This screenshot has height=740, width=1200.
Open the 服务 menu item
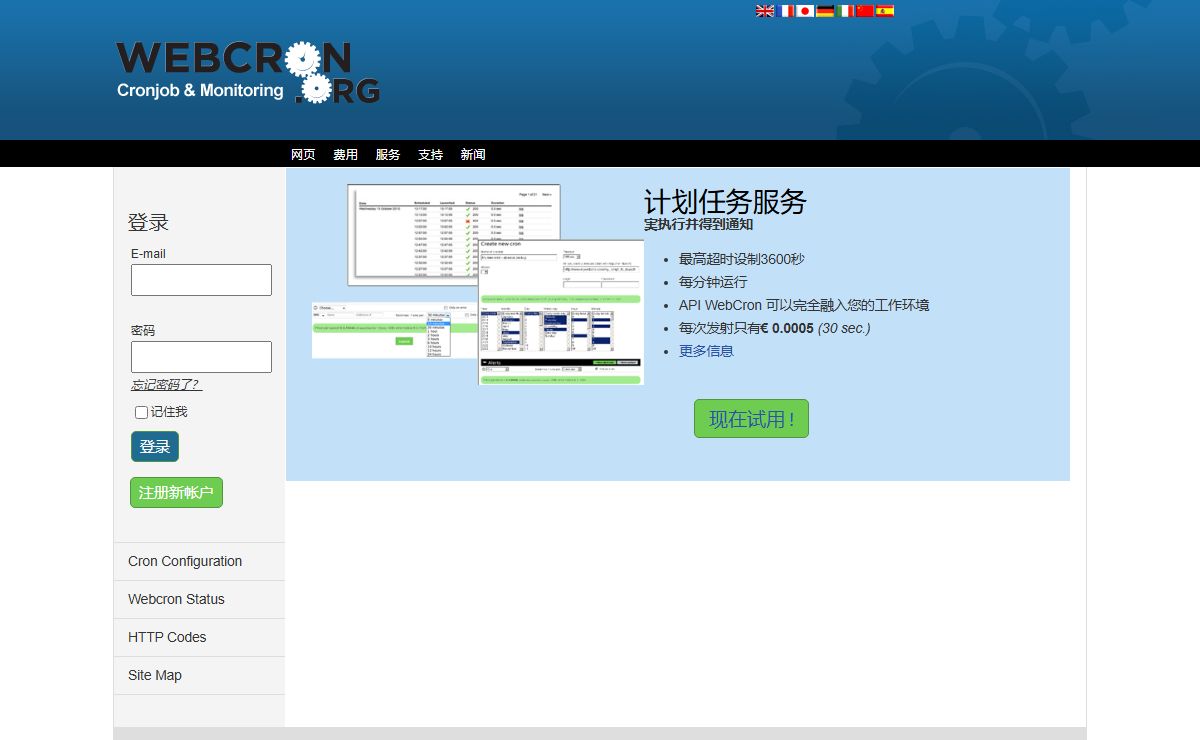[388, 155]
